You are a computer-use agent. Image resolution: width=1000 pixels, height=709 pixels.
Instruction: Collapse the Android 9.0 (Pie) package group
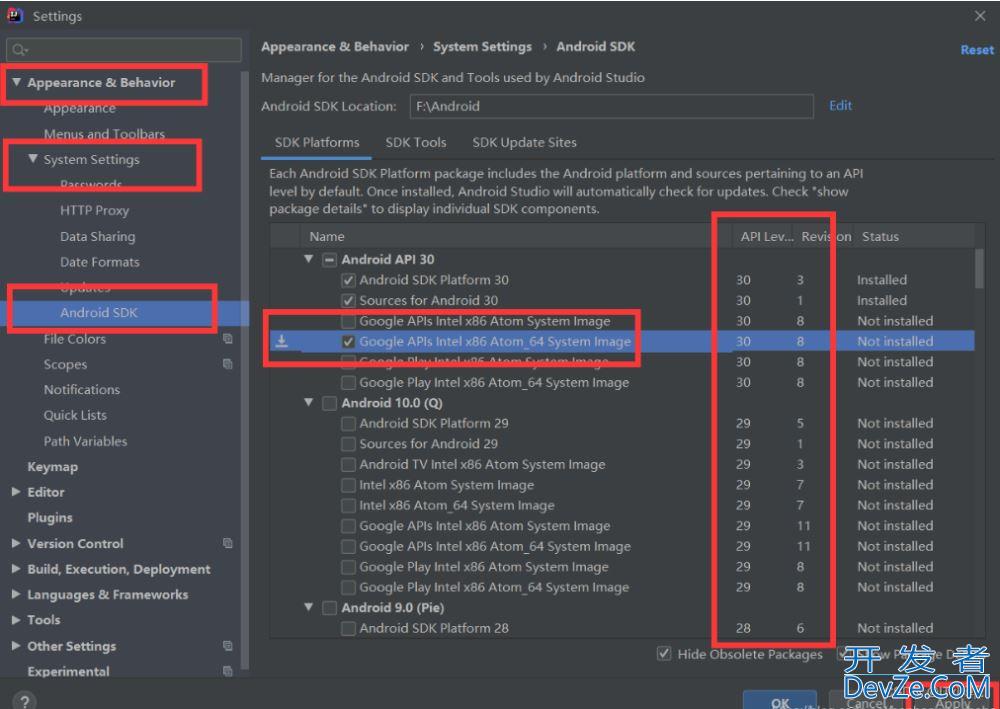point(309,608)
